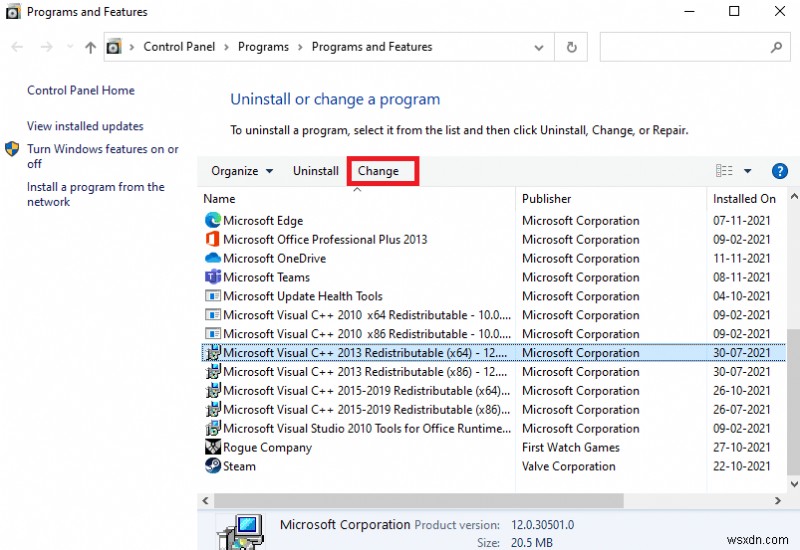Click the Visual C++ 2010 x64 icon

click(x=213, y=315)
